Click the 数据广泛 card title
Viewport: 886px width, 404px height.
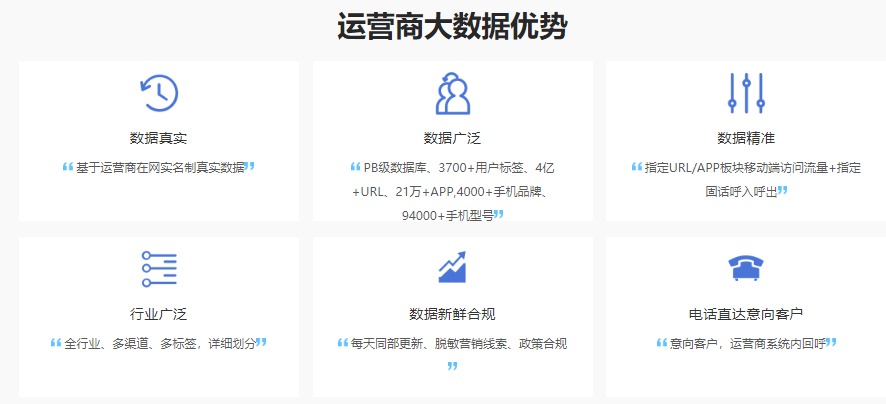tap(452, 138)
